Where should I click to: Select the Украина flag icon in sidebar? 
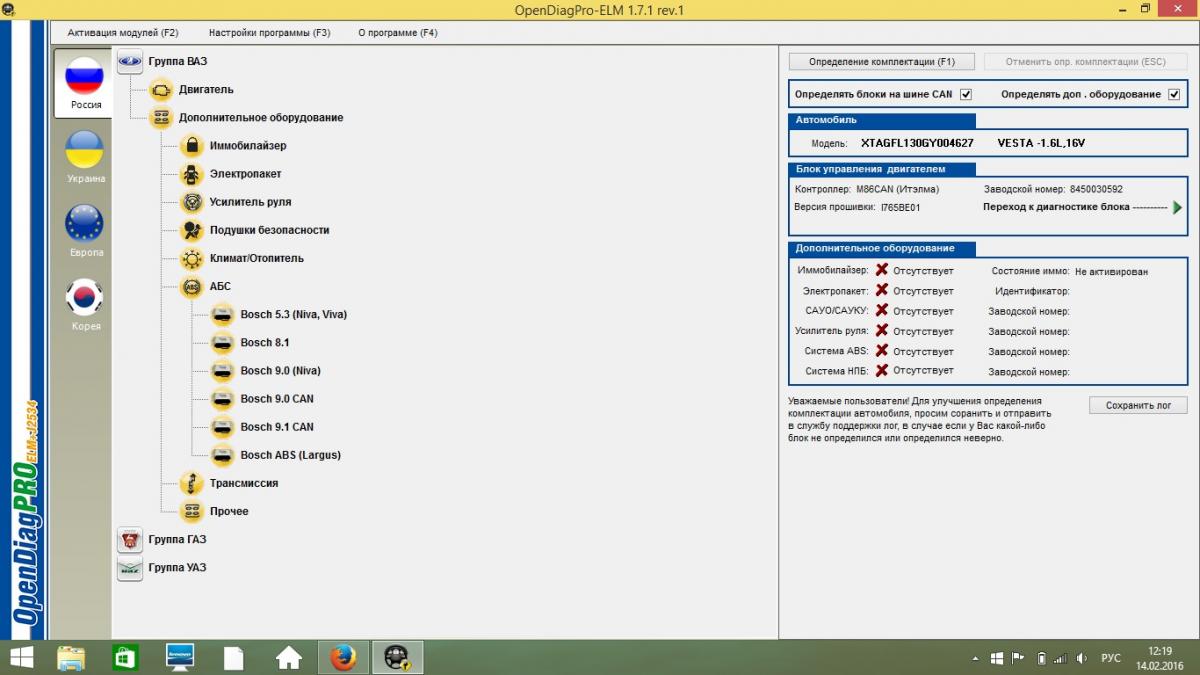[84, 149]
